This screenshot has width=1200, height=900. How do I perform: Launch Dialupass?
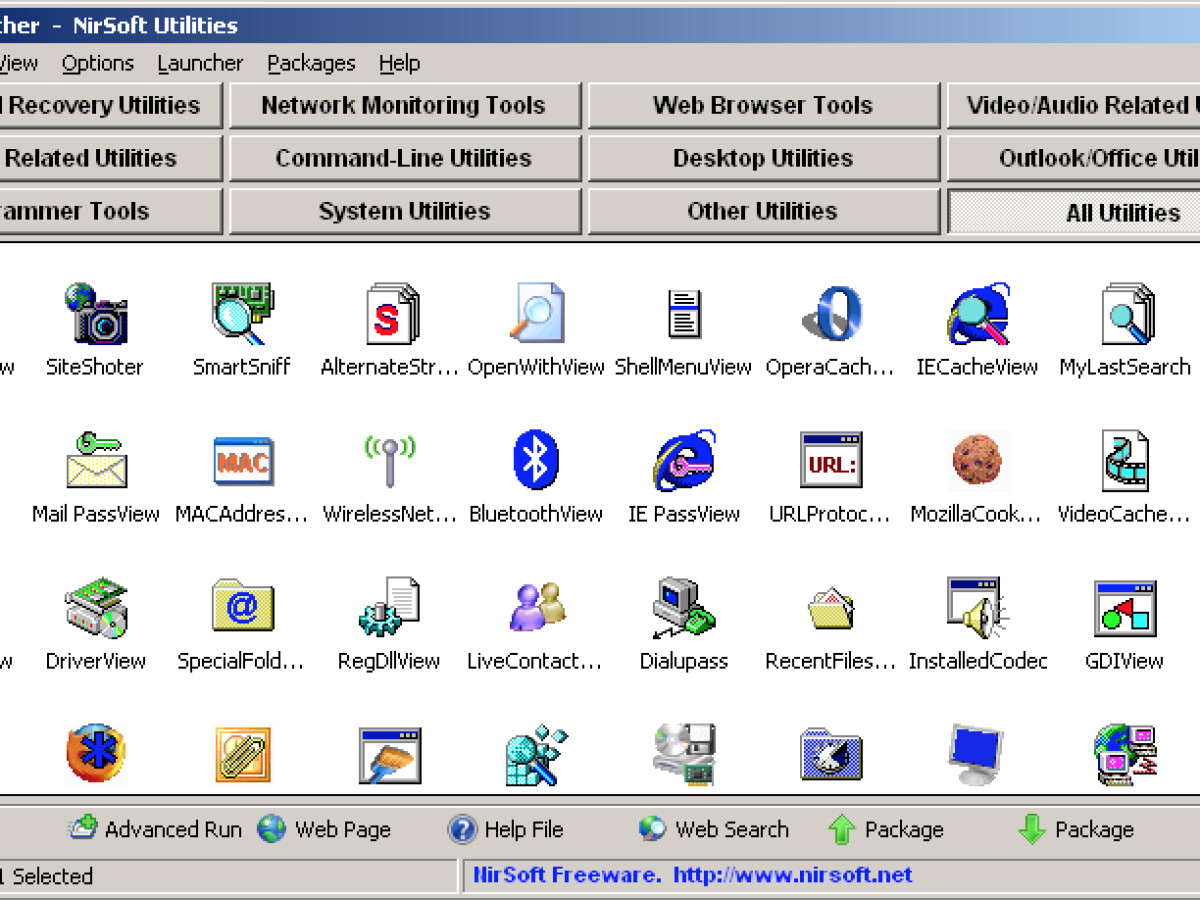tap(683, 606)
